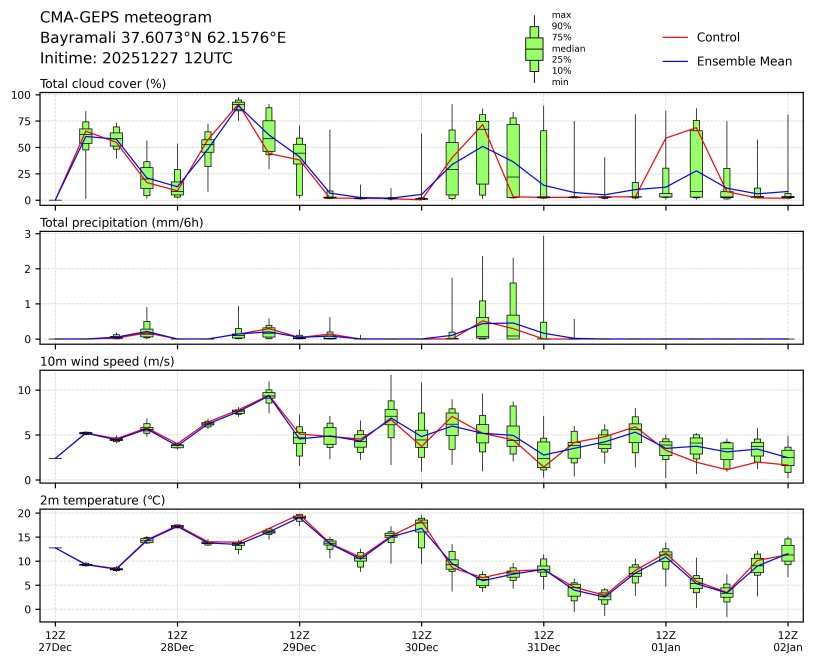This screenshot has width=814, height=664.
Task: Click the red Control legend line
Action: coord(675,37)
